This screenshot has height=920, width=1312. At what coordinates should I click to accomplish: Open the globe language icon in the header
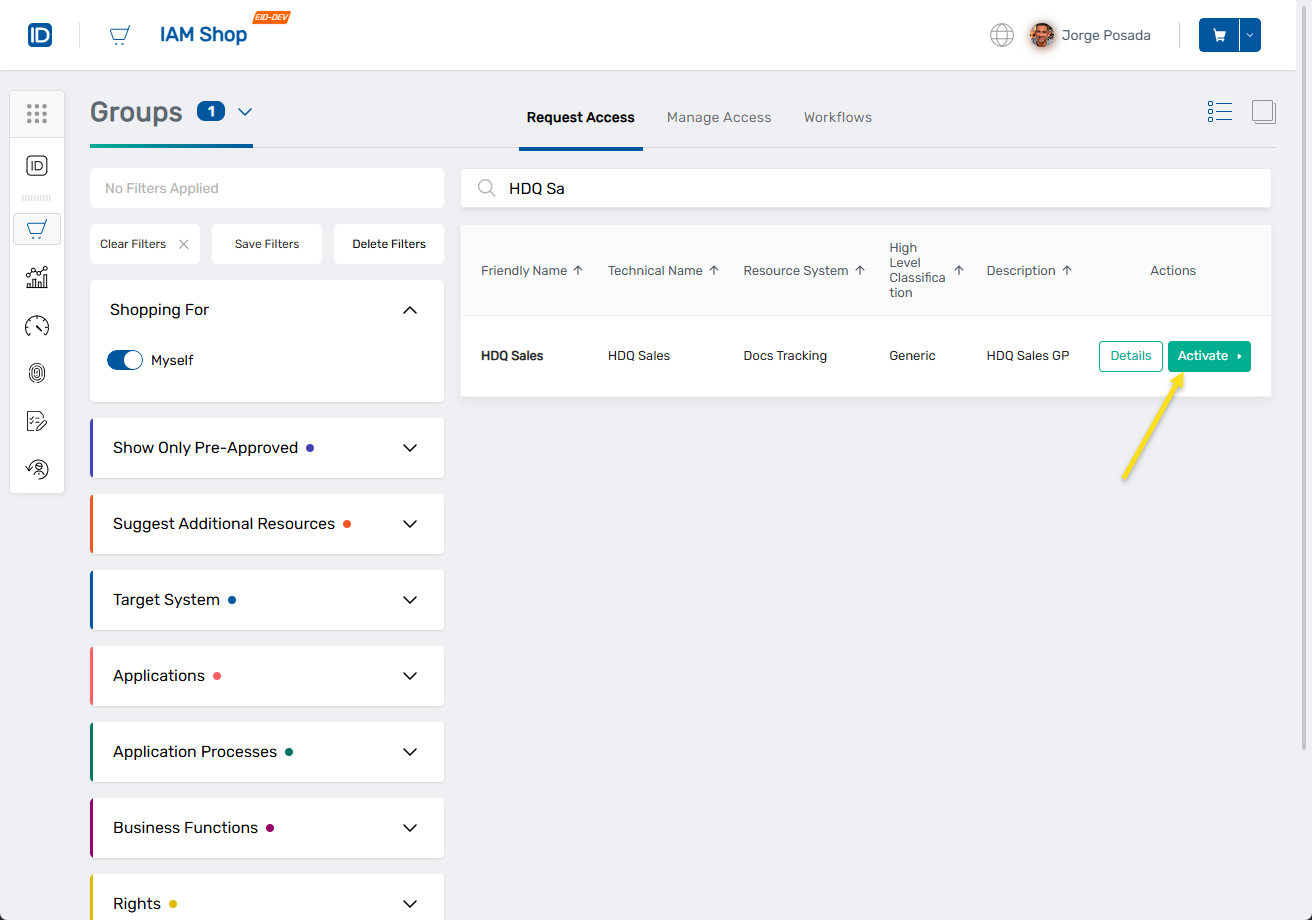click(1001, 34)
